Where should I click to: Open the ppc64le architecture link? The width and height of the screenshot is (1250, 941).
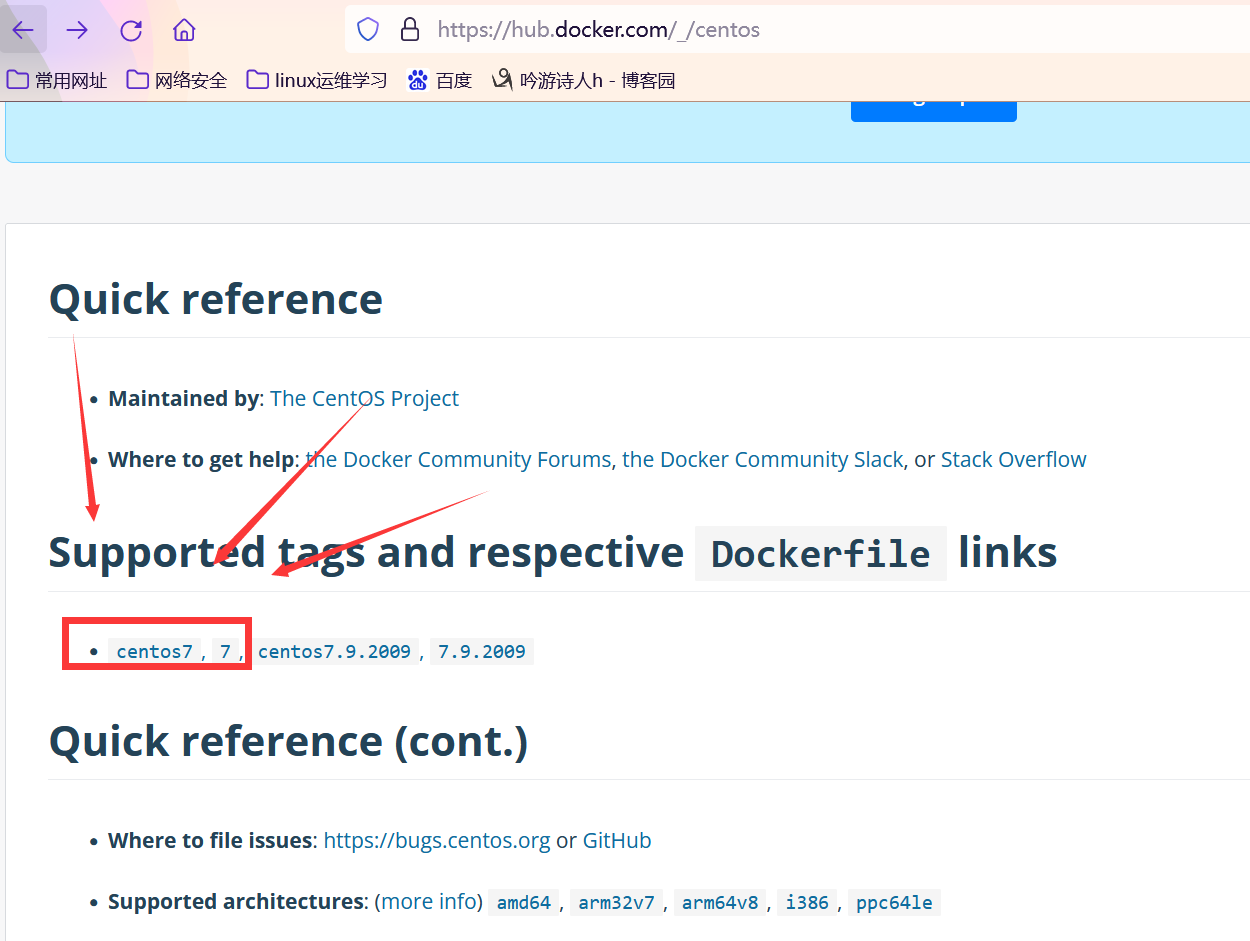894,902
